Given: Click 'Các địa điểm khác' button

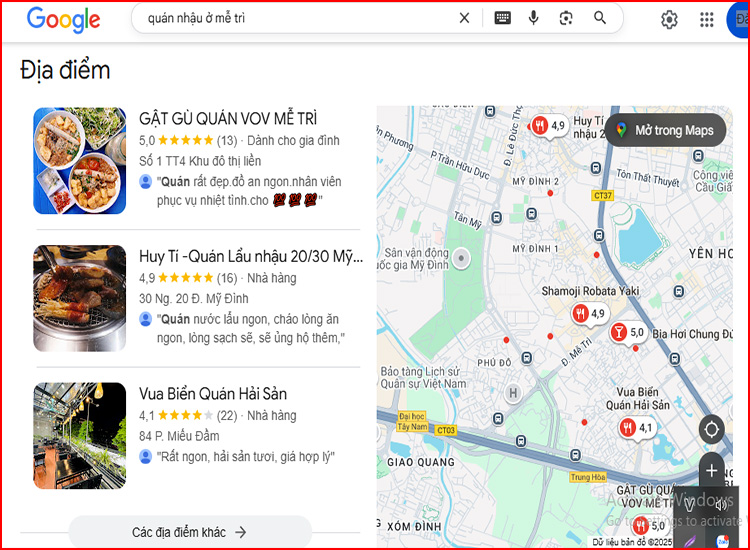Looking at the screenshot, I should pos(190,532).
